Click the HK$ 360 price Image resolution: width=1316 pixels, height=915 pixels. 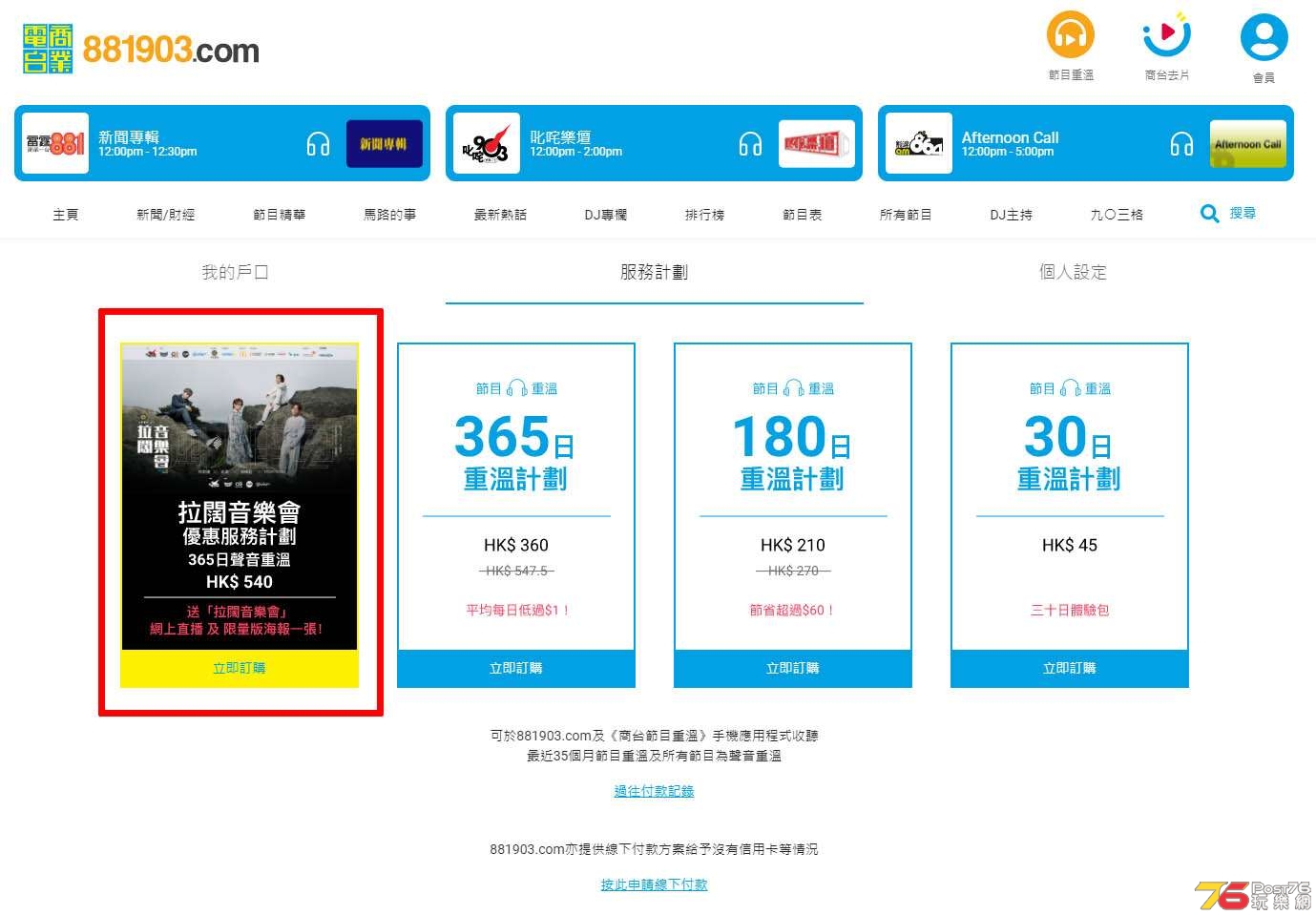[x=516, y=545]
